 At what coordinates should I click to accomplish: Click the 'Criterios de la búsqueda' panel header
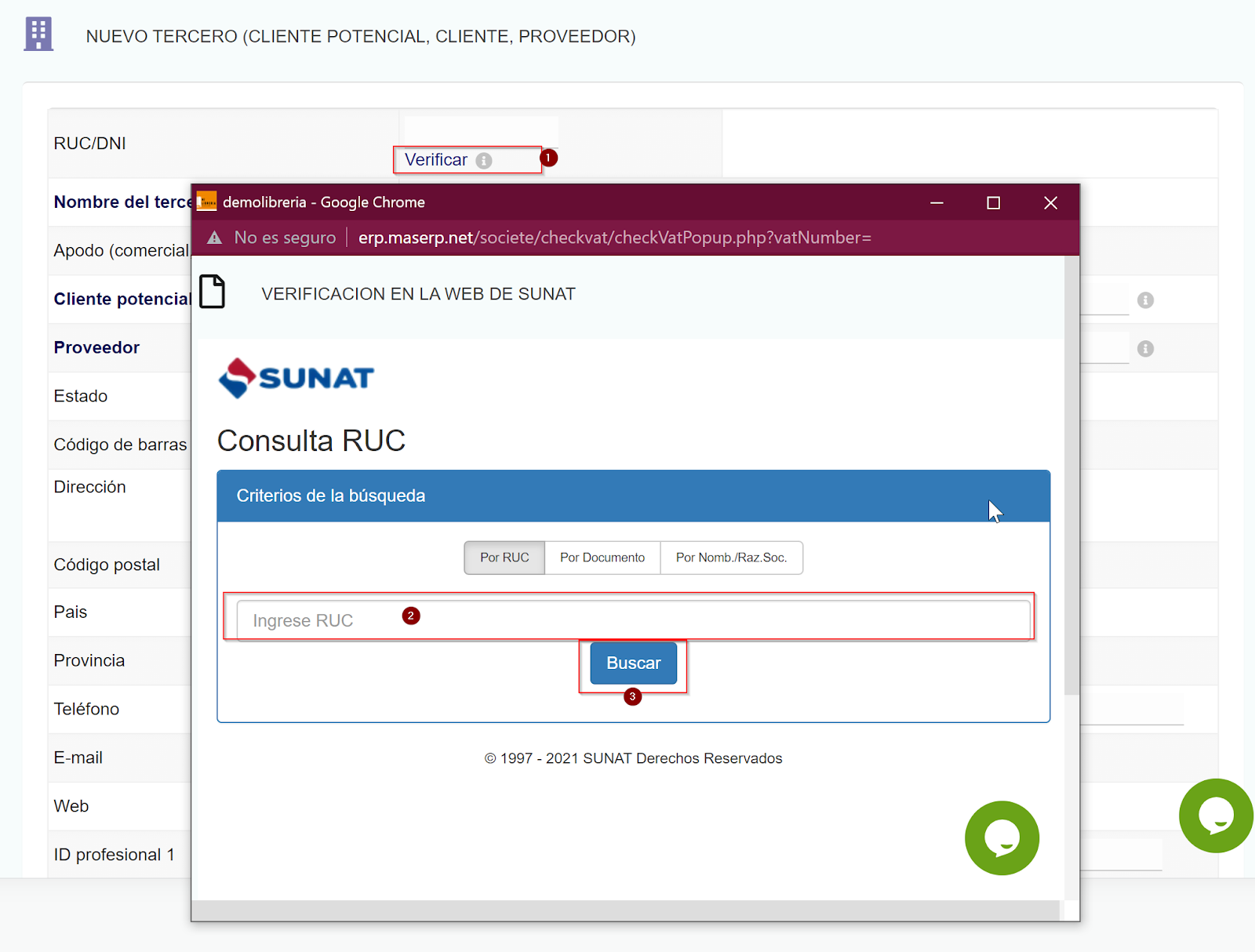tap(634, 496)
